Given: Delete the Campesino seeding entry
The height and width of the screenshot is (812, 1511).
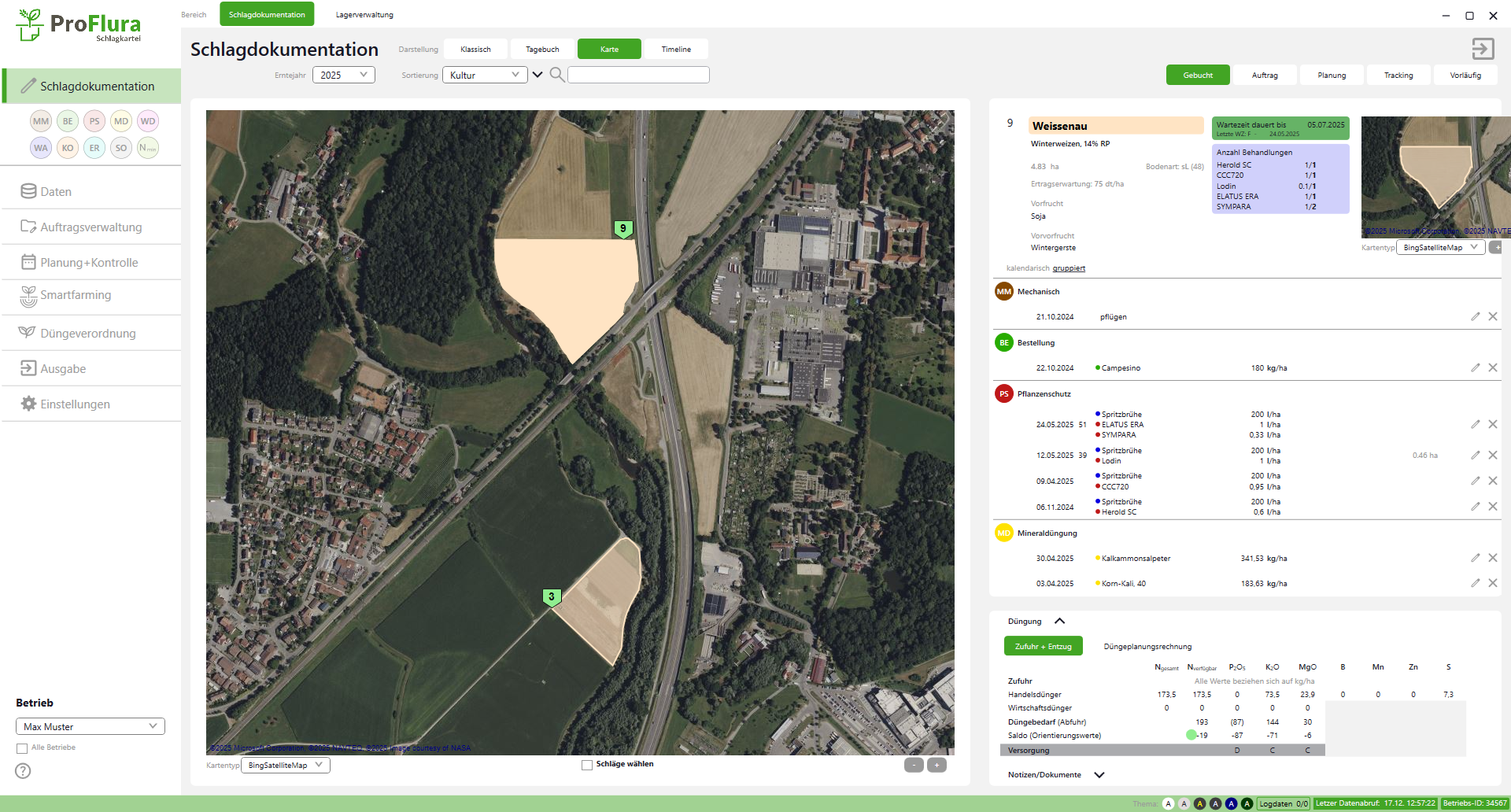Looking at the screenshot, I should click(x=1492, y=367).
